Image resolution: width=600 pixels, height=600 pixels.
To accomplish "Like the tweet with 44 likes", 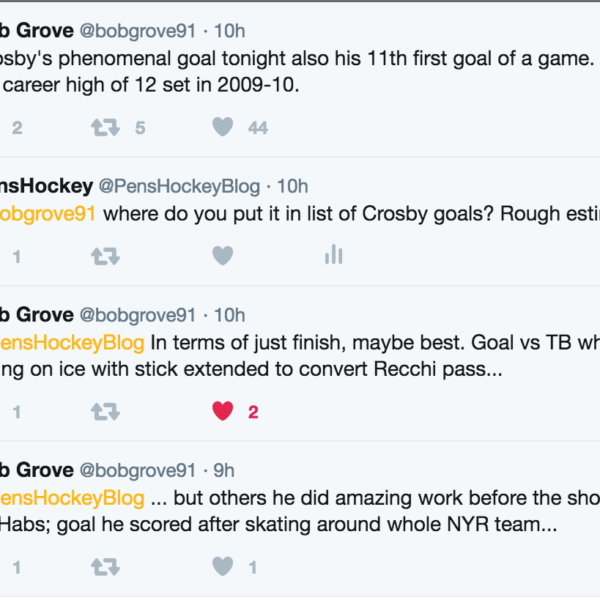I will (223, 127).
